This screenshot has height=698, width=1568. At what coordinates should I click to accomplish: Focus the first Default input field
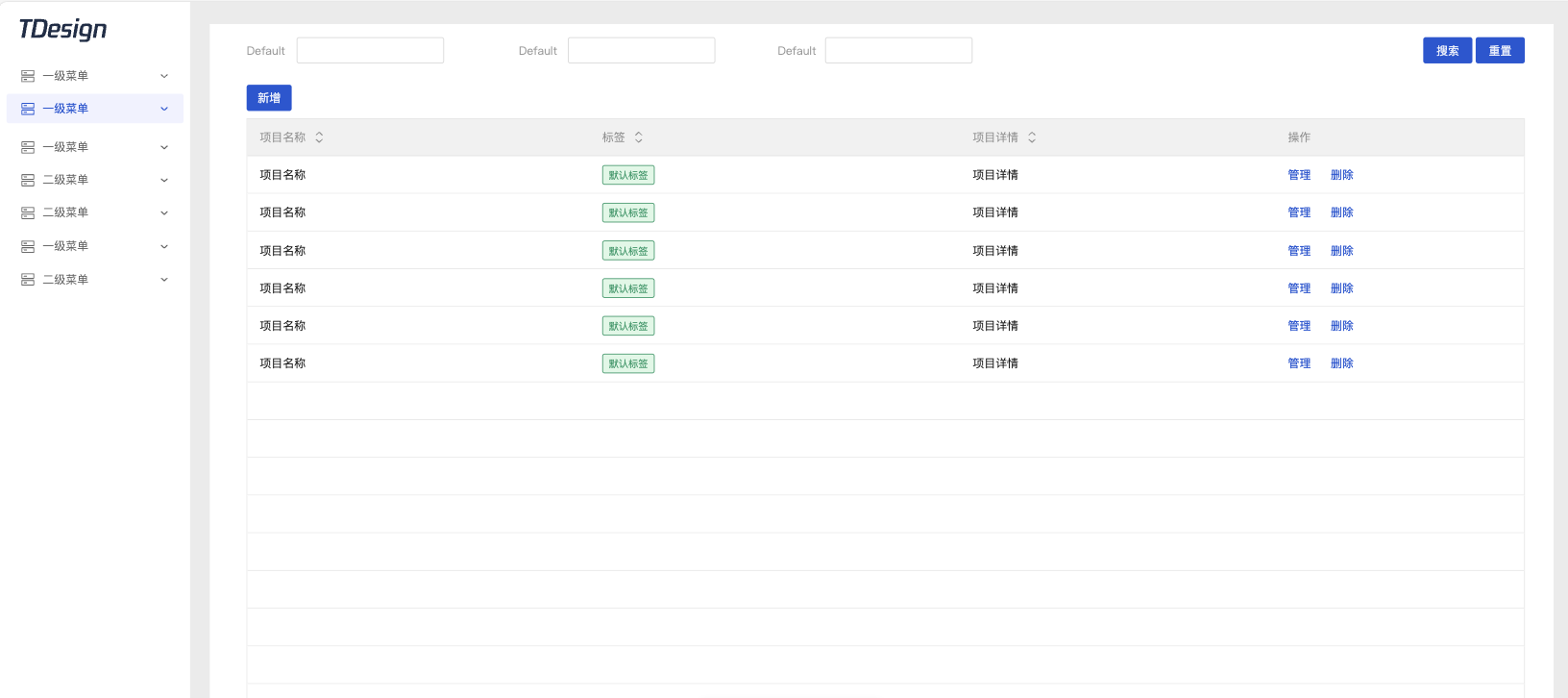coord(370,51)
